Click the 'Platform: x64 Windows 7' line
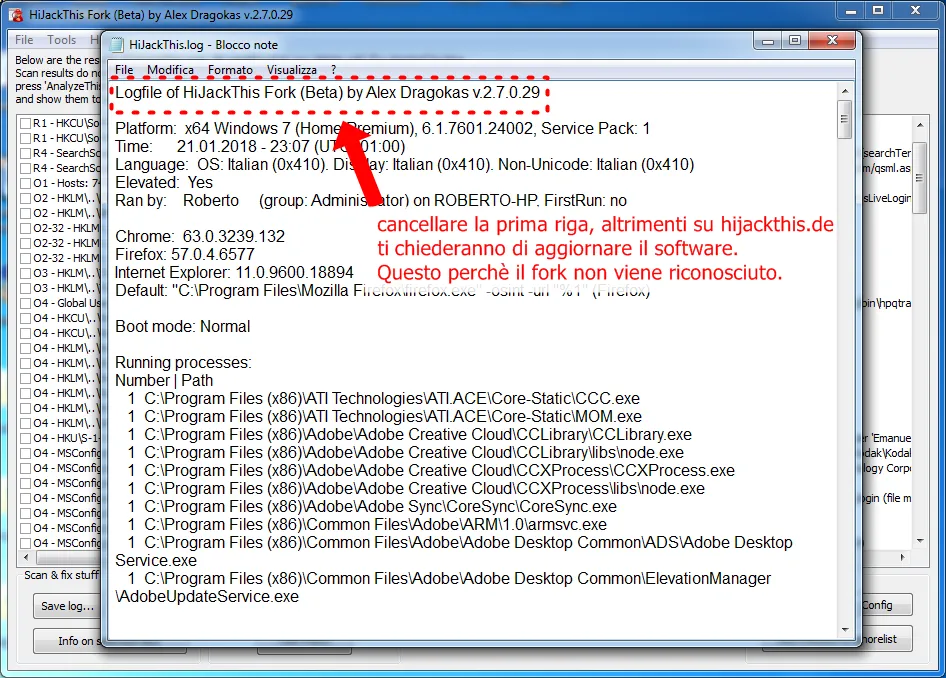 click(383, 128)
